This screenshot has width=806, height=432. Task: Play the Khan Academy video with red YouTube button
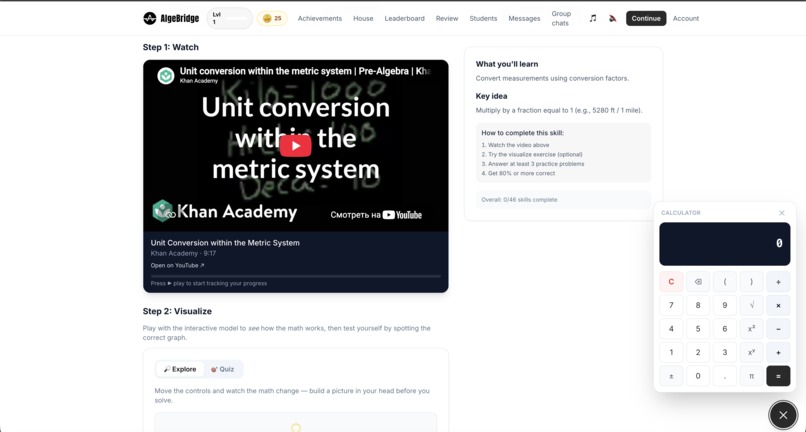(x=296, y=146)
